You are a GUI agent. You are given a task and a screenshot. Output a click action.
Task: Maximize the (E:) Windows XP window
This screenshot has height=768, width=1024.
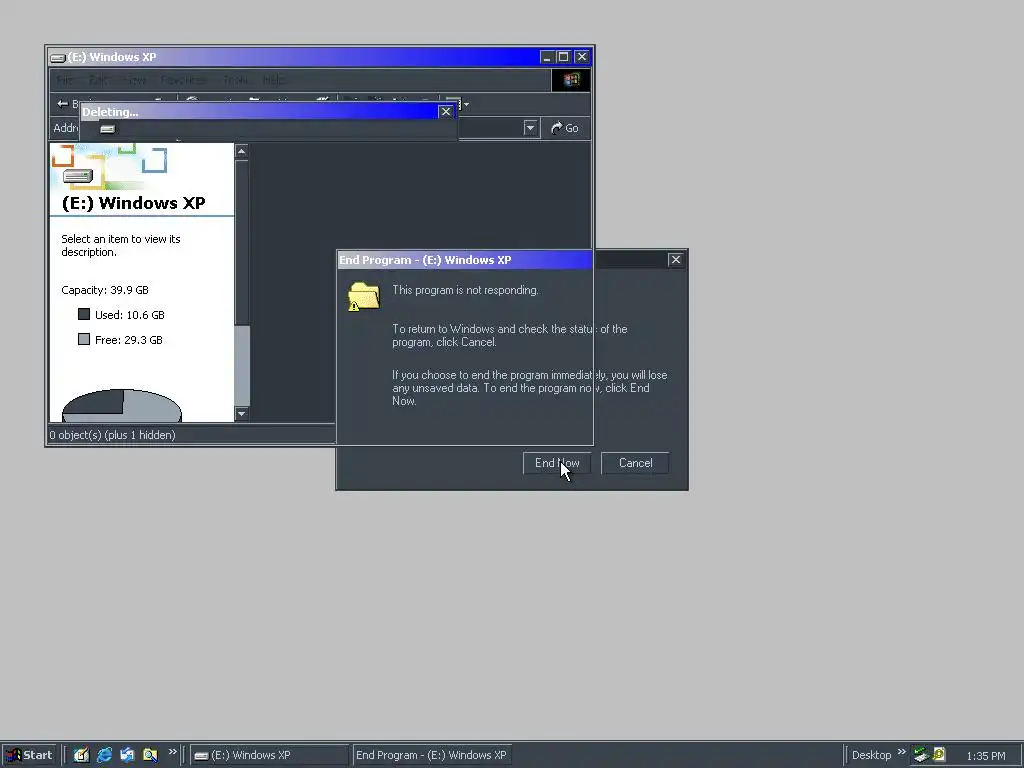(564, 57)
